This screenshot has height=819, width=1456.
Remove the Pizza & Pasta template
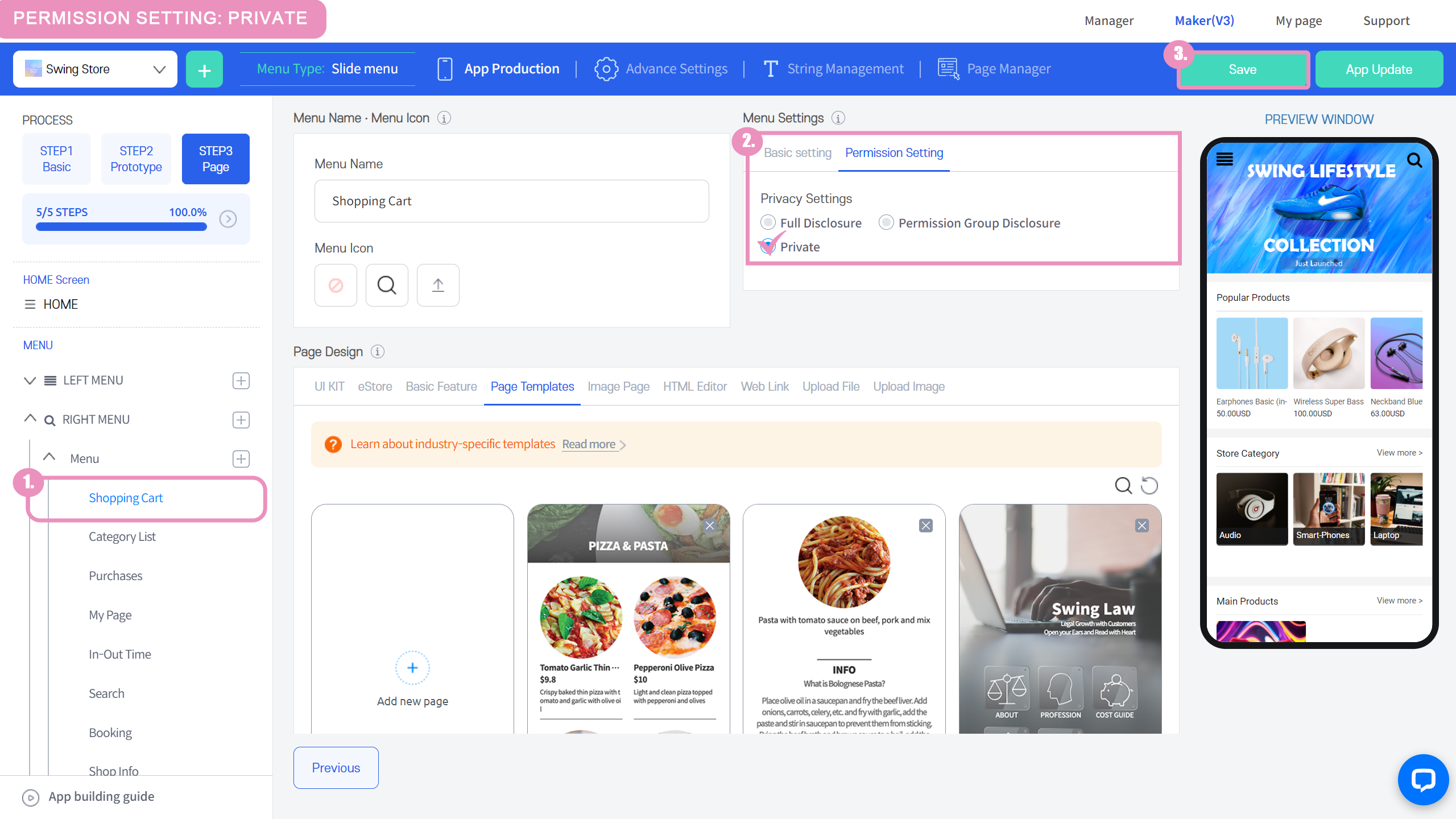click(709, 526)
